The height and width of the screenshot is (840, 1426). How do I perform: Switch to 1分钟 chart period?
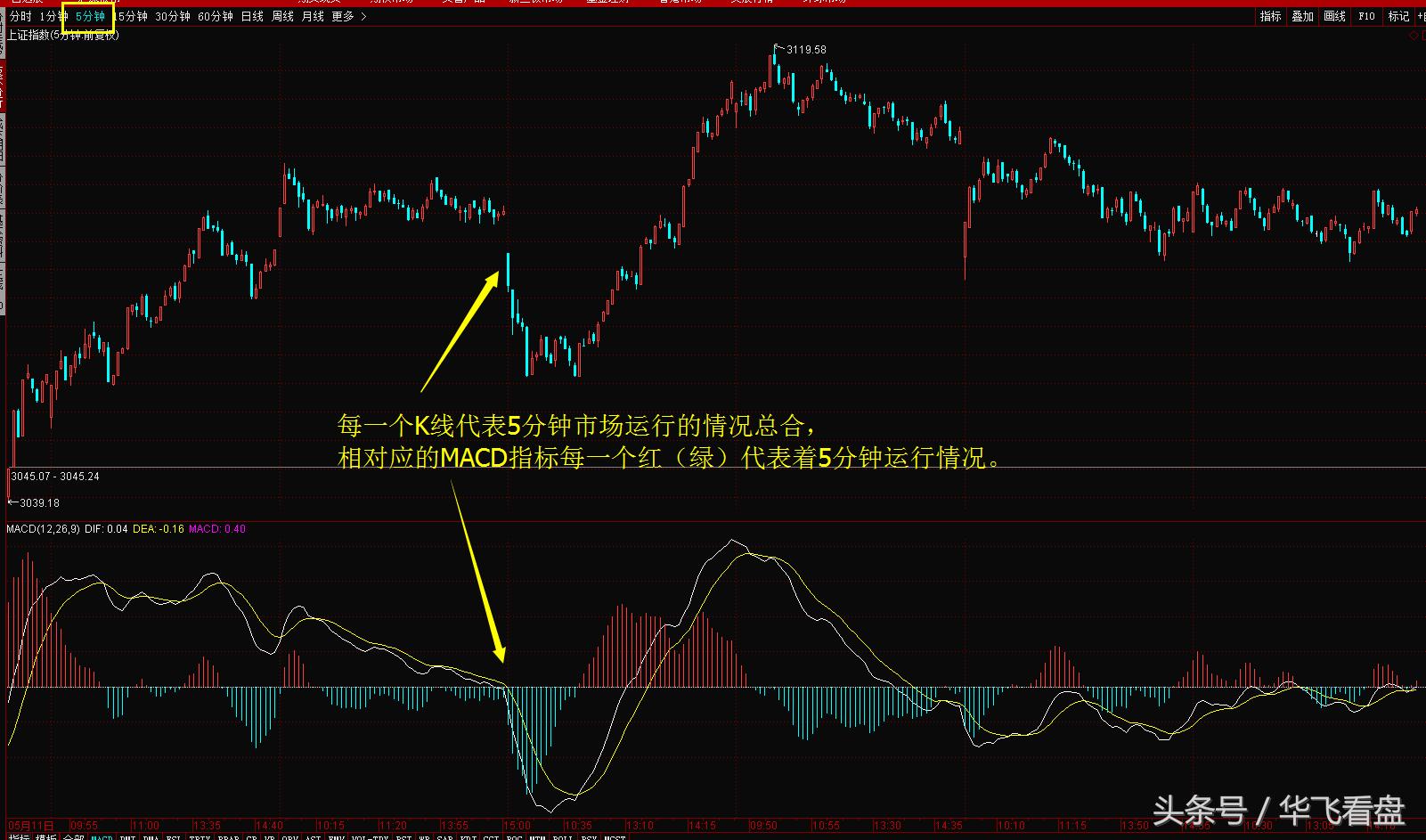pyautogui.click(x=50, y=15)
